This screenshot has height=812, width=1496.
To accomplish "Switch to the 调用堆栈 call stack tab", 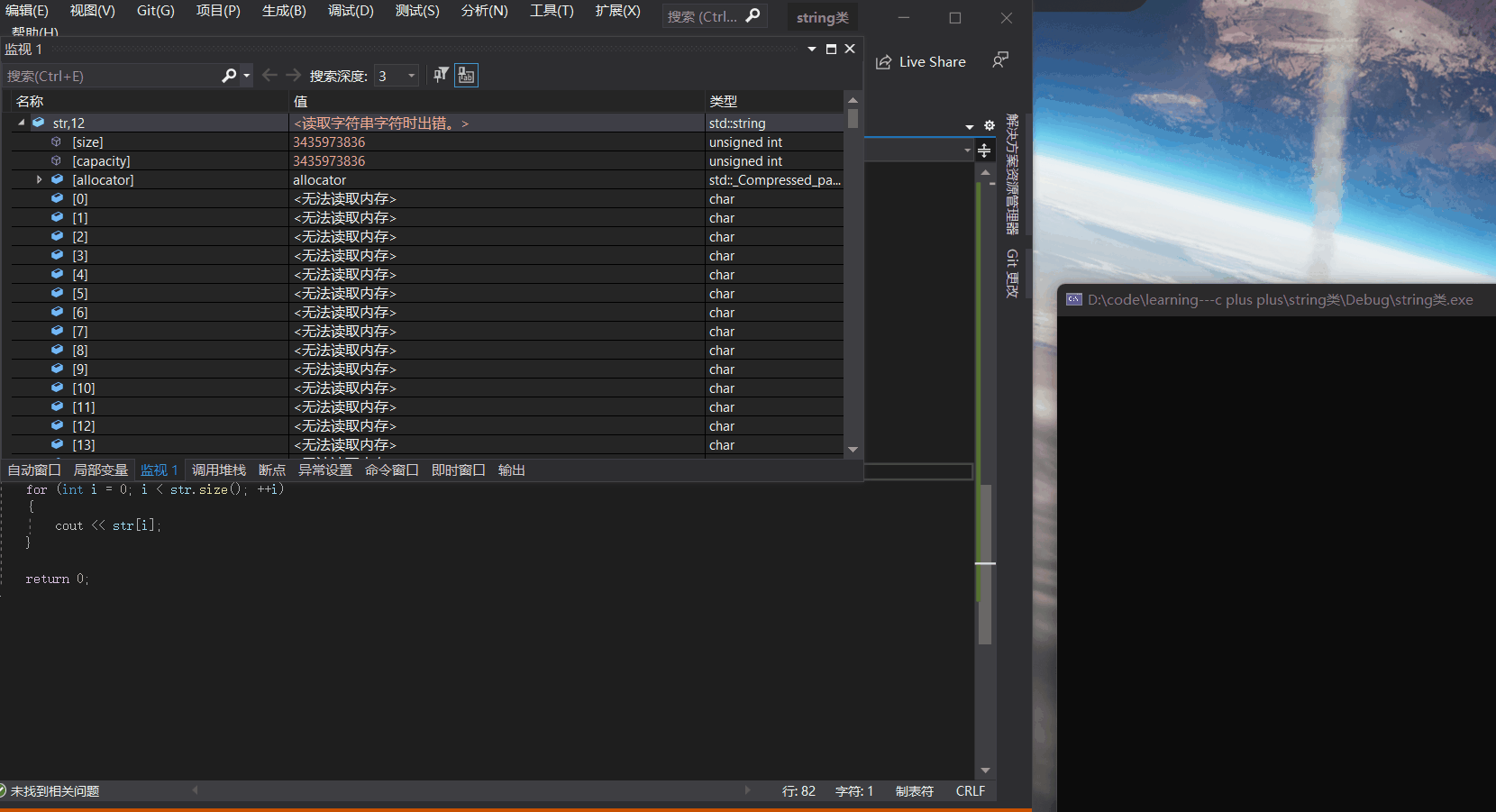I will point(218,470).
